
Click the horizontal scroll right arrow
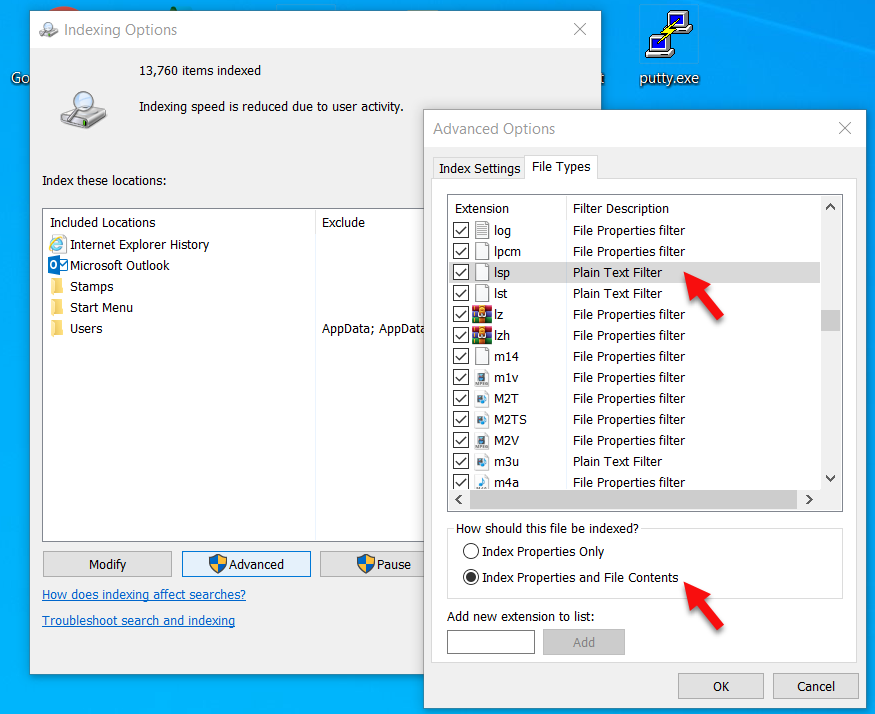[809, 500]
